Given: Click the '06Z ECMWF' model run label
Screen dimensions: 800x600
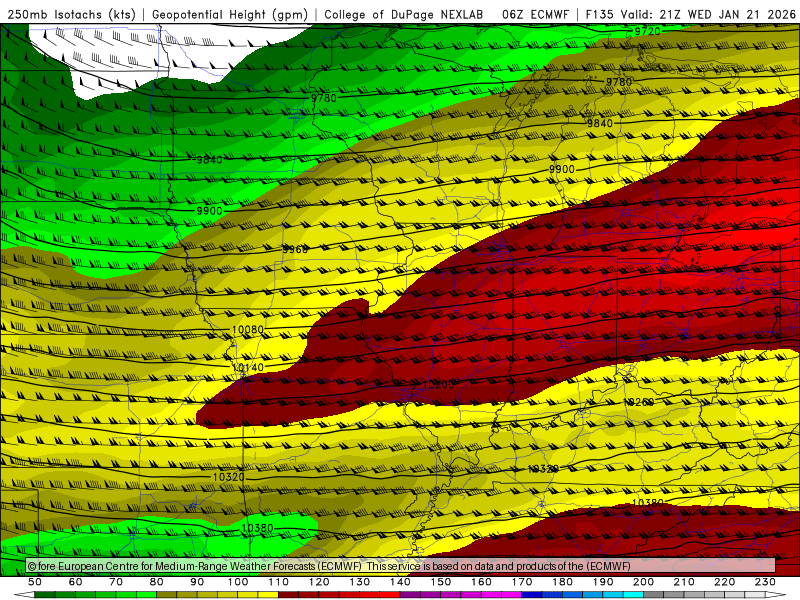Looking at the screenshot, I should [x=535, y=14].
